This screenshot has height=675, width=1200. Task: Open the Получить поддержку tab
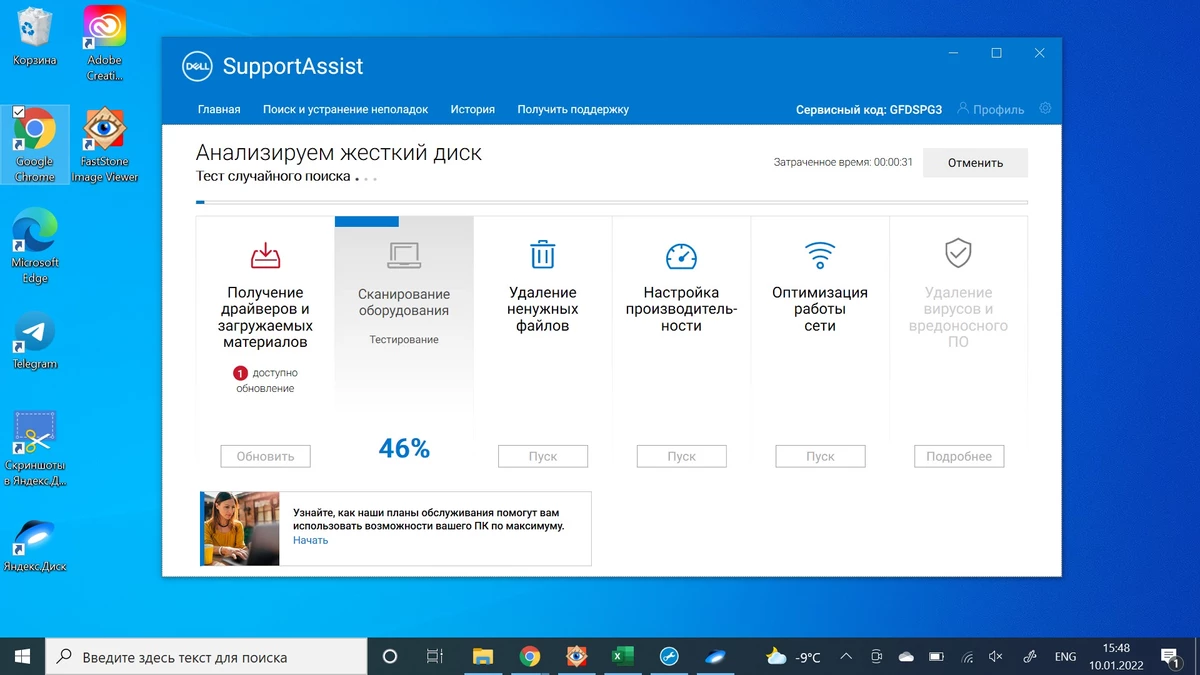(x=573, y=109)
